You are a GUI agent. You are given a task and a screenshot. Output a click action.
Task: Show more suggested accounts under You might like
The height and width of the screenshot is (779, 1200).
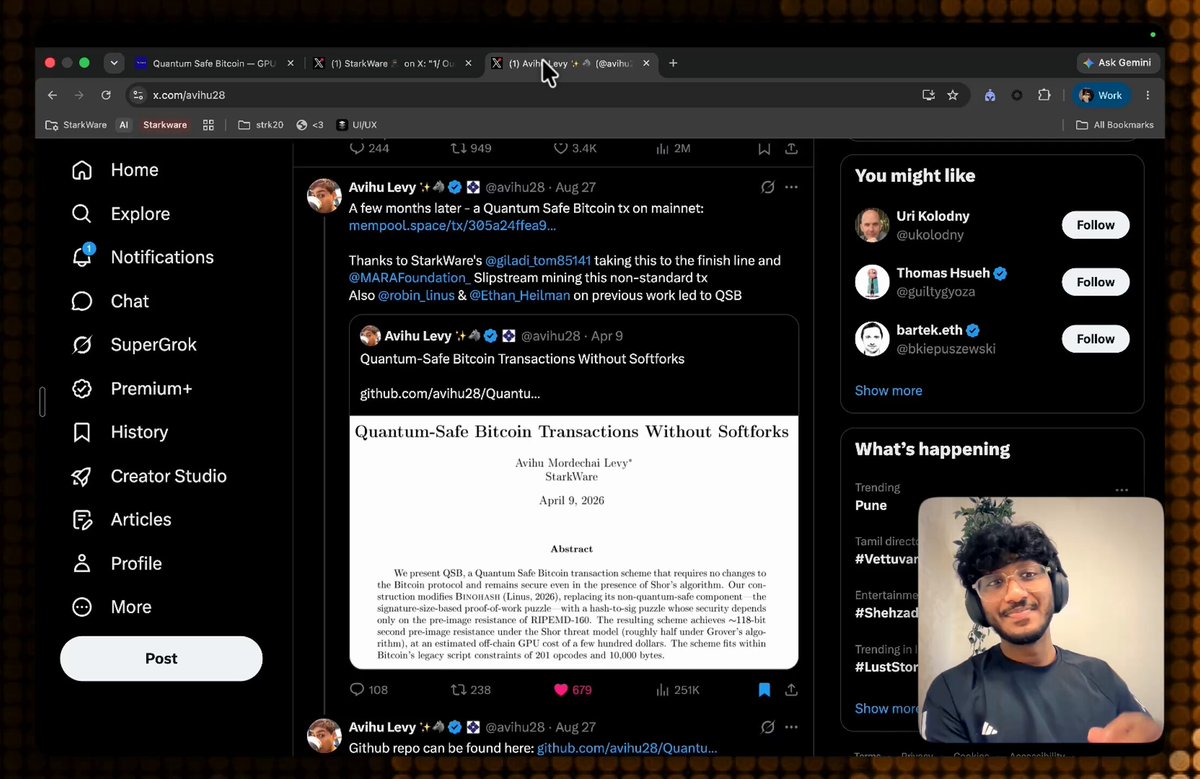889,390
